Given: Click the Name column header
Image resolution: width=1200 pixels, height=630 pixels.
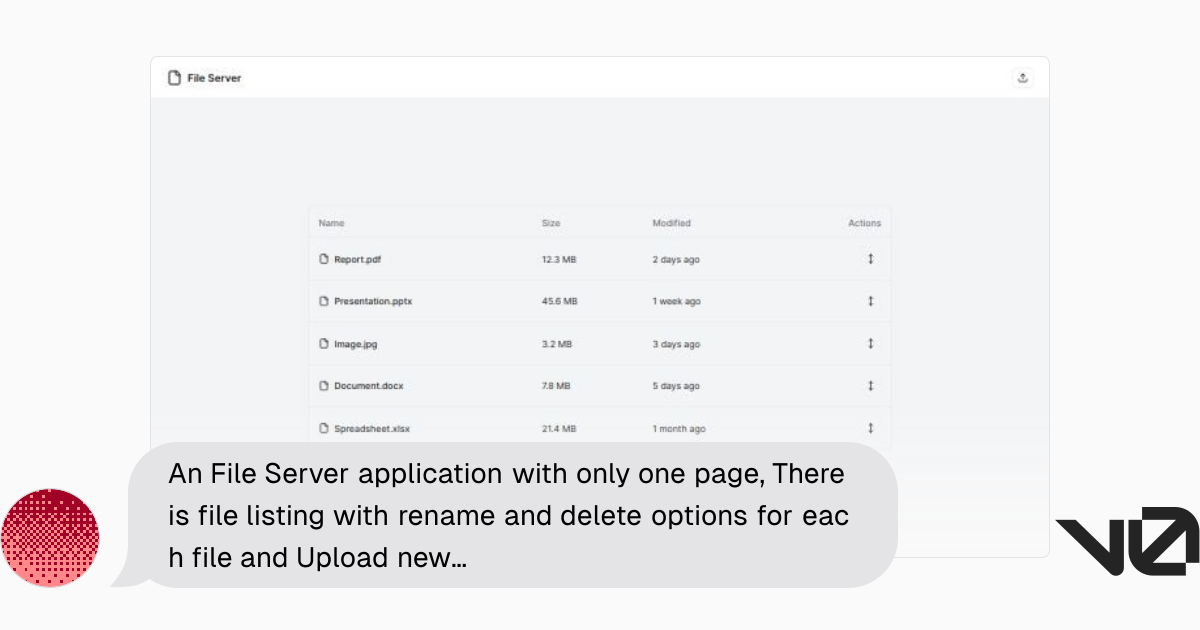Looking at the screenshot, I should click(331, 223).
